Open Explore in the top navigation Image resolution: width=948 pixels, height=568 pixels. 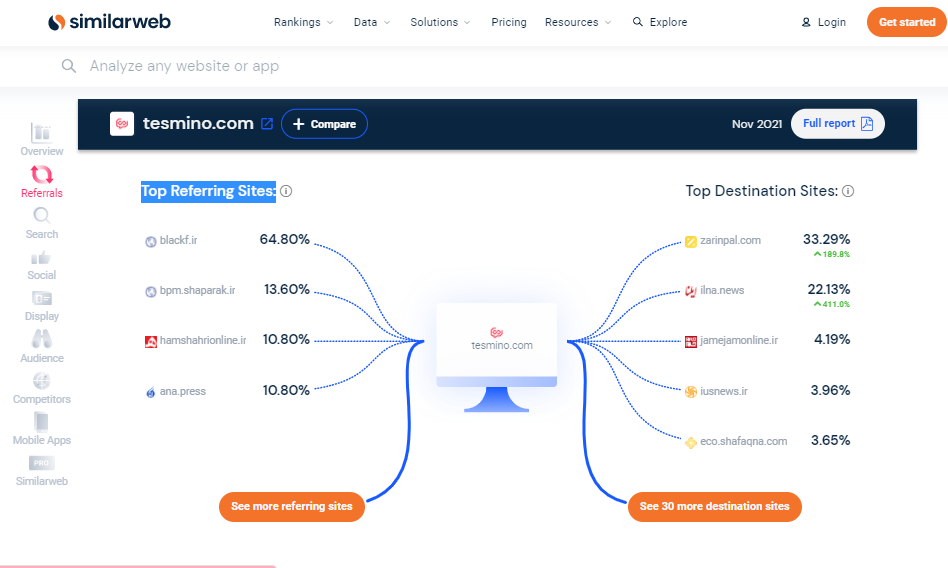pyautogui.click(x=660, y=22)
